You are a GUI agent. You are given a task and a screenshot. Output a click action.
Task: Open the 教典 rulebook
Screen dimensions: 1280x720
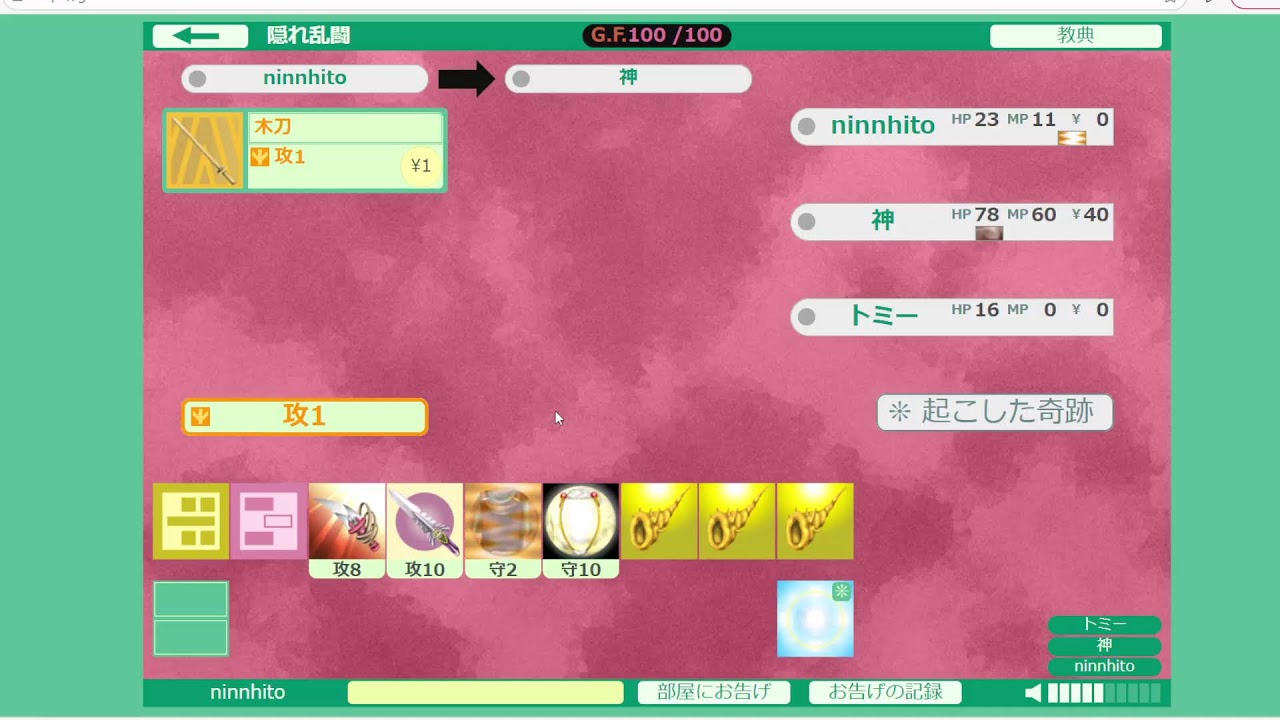click(x=1076, y=36)
